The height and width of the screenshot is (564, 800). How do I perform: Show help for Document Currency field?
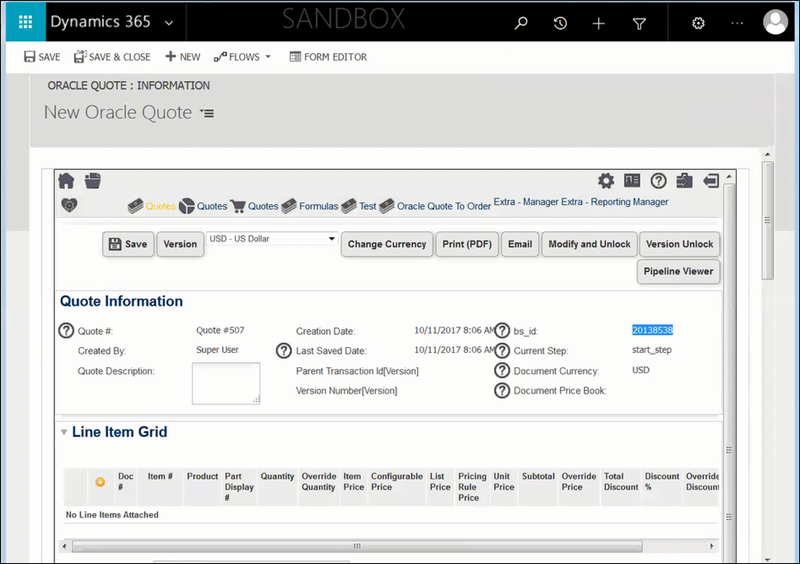502,371
